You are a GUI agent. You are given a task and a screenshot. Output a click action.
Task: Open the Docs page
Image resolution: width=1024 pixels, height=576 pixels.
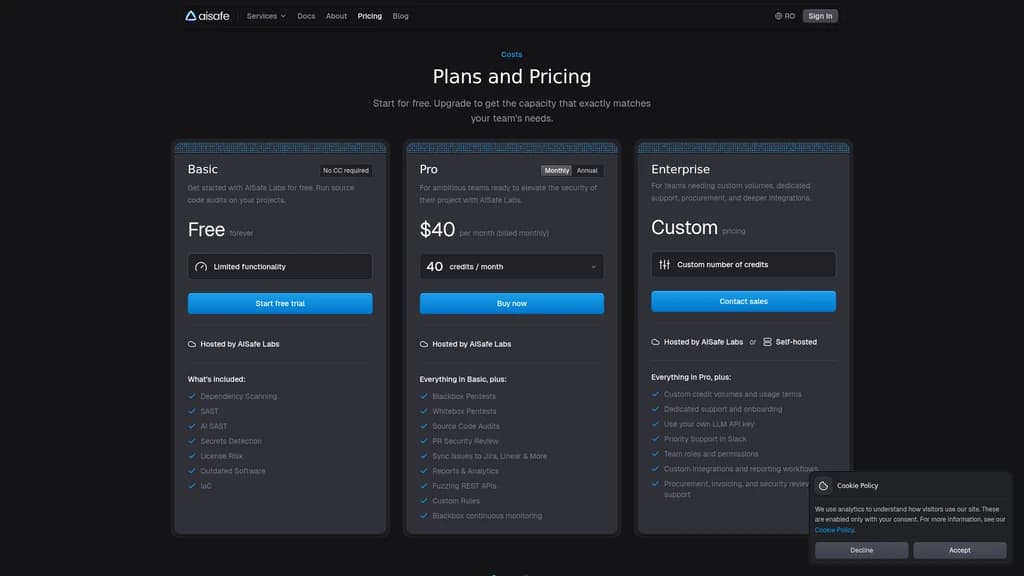[306, 16]
